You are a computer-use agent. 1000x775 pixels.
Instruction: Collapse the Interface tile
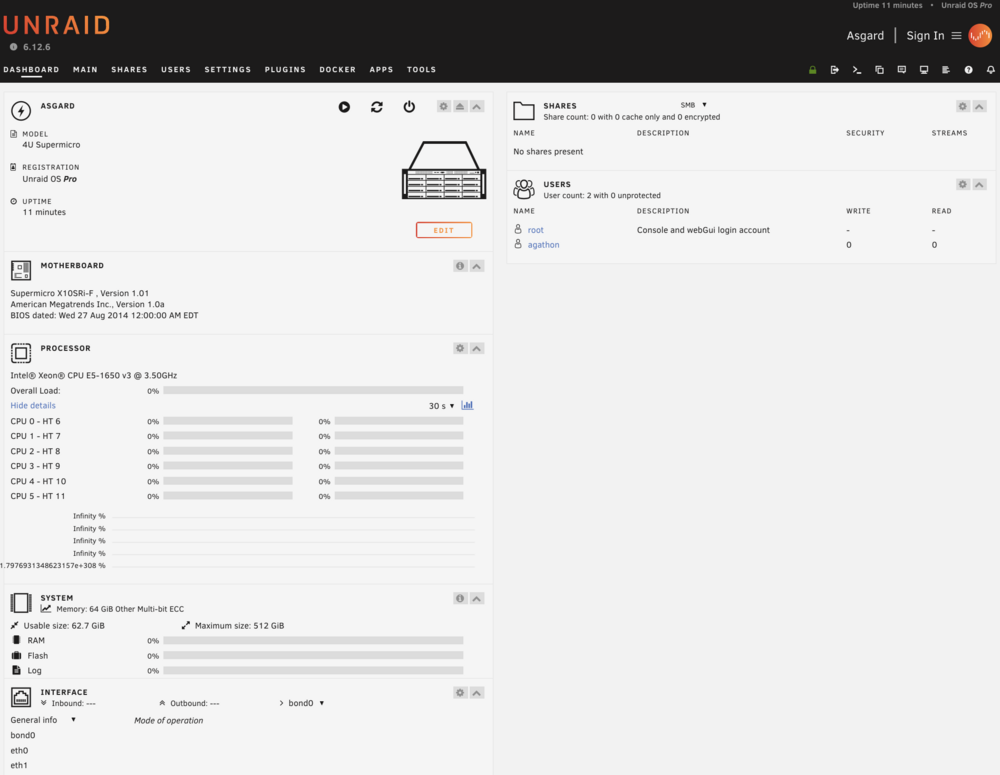pos(476,693)
